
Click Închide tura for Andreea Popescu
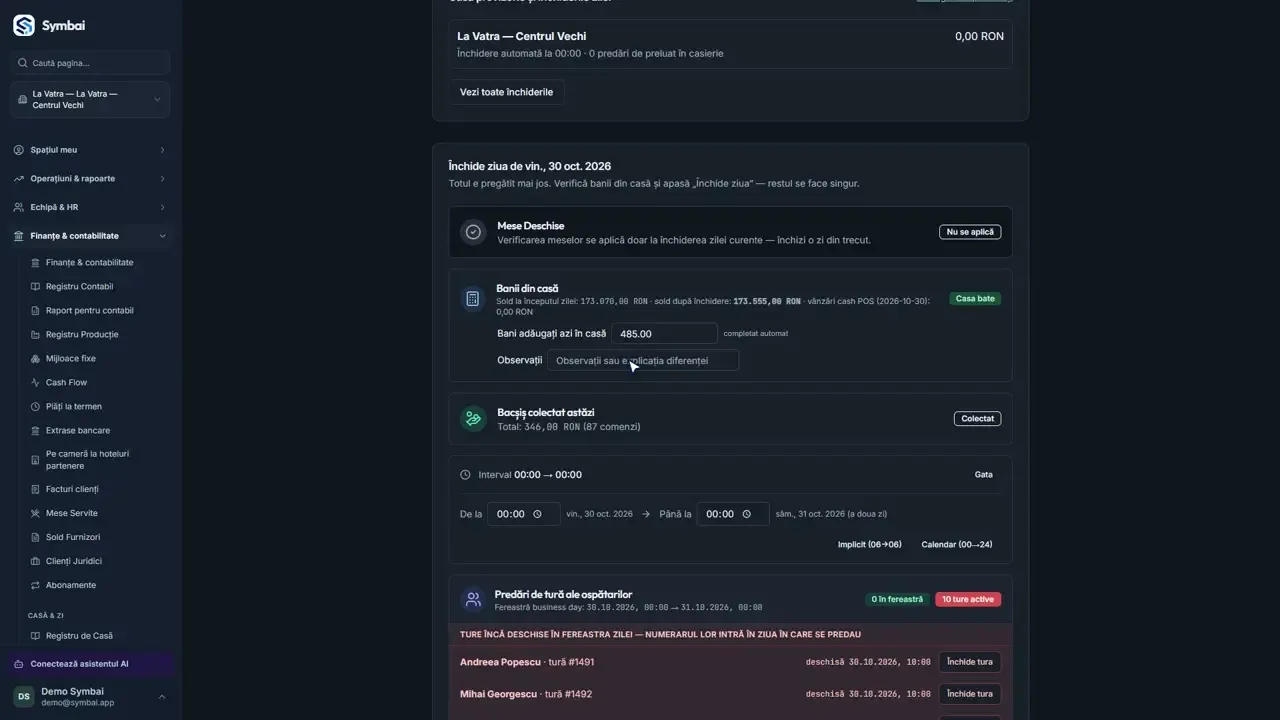(x=969, y=662)
